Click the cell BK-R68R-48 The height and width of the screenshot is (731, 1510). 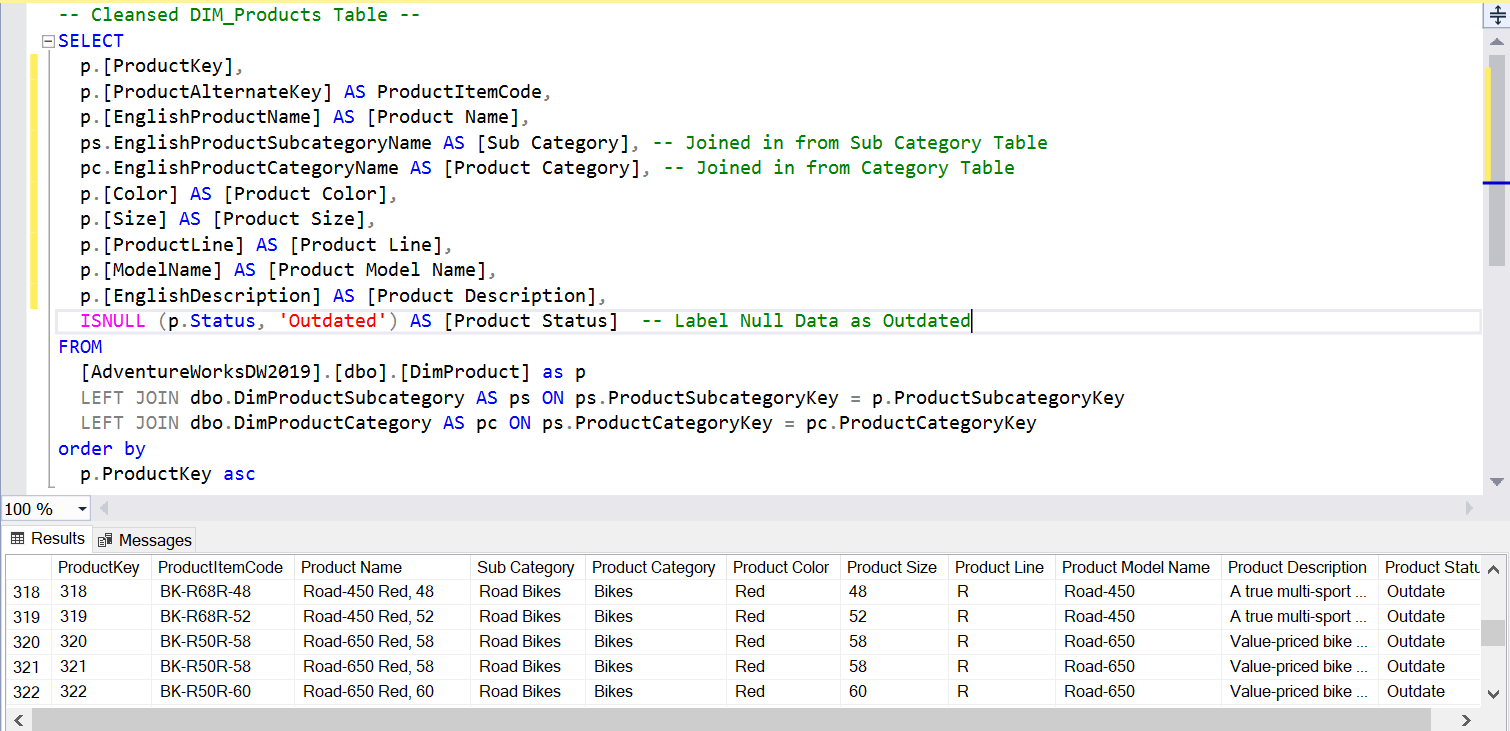[x=223, y=592]
